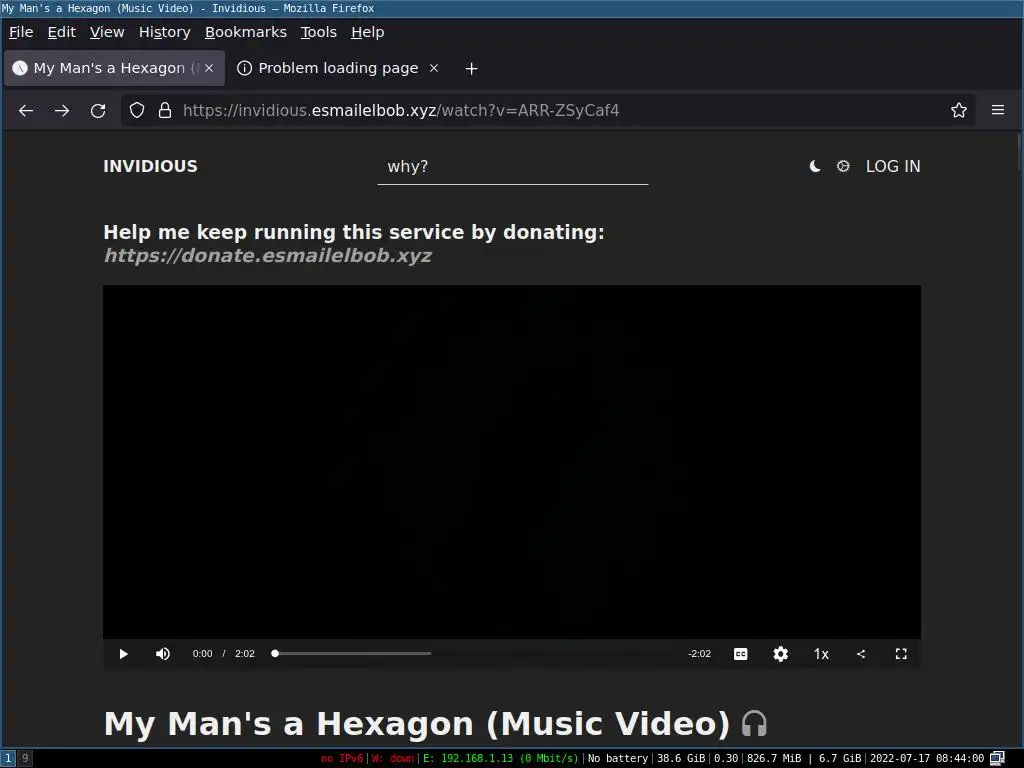Open the File menu

point(21,32)
